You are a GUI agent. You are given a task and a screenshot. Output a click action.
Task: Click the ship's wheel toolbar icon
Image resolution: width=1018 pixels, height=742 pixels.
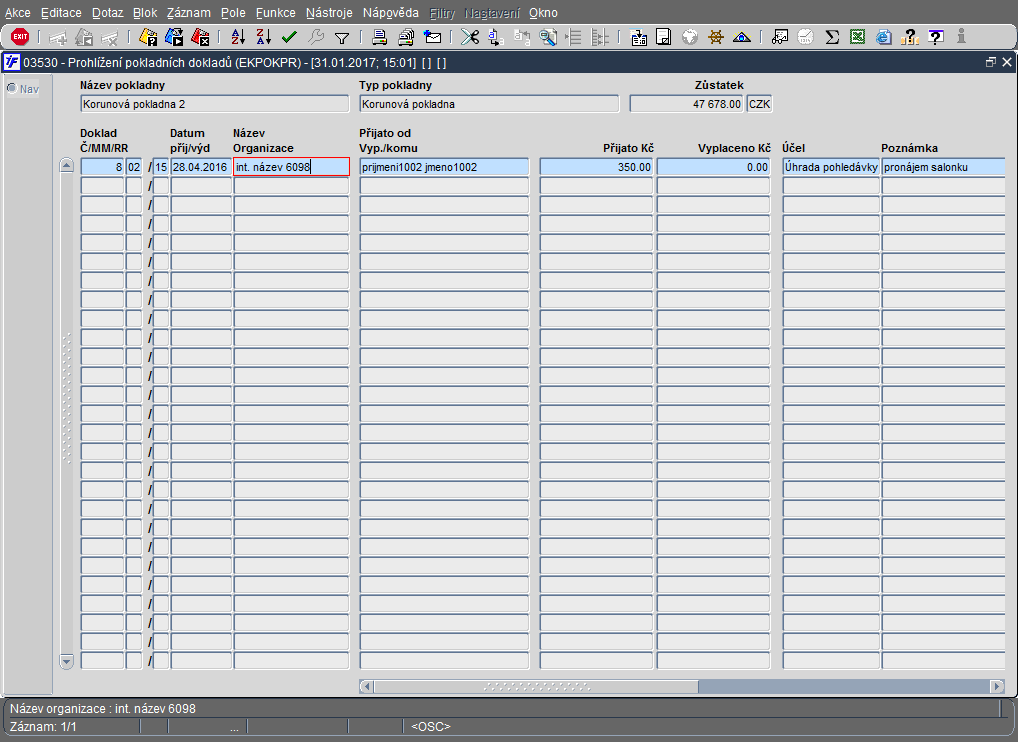pos(715,37)
